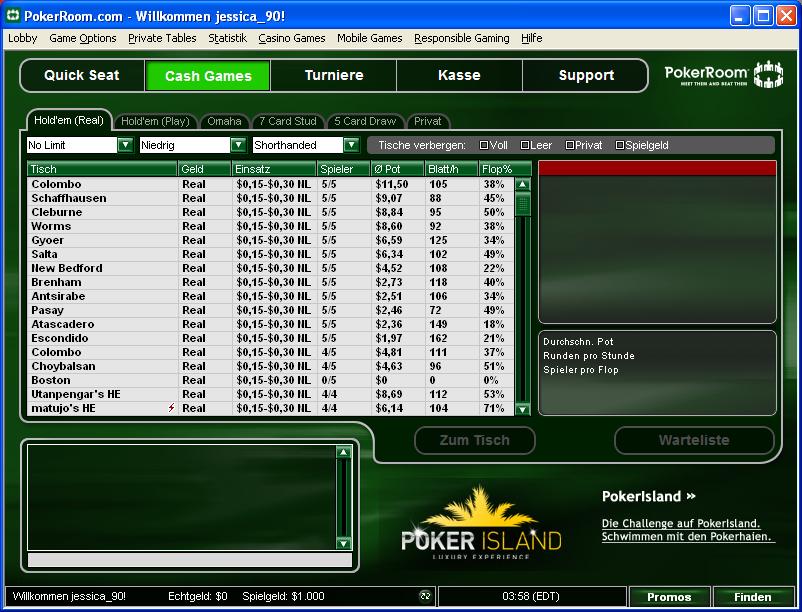Click chat box scroll down arrow
The image size is (802, 612).
click(x=343, y=543)
